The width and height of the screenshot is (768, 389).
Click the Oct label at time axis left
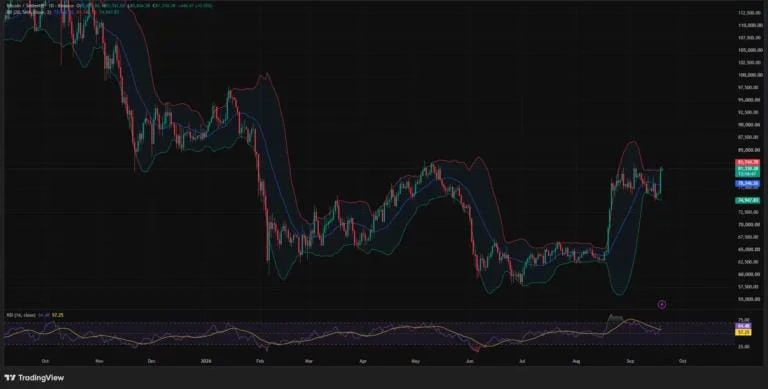[45, 361]
